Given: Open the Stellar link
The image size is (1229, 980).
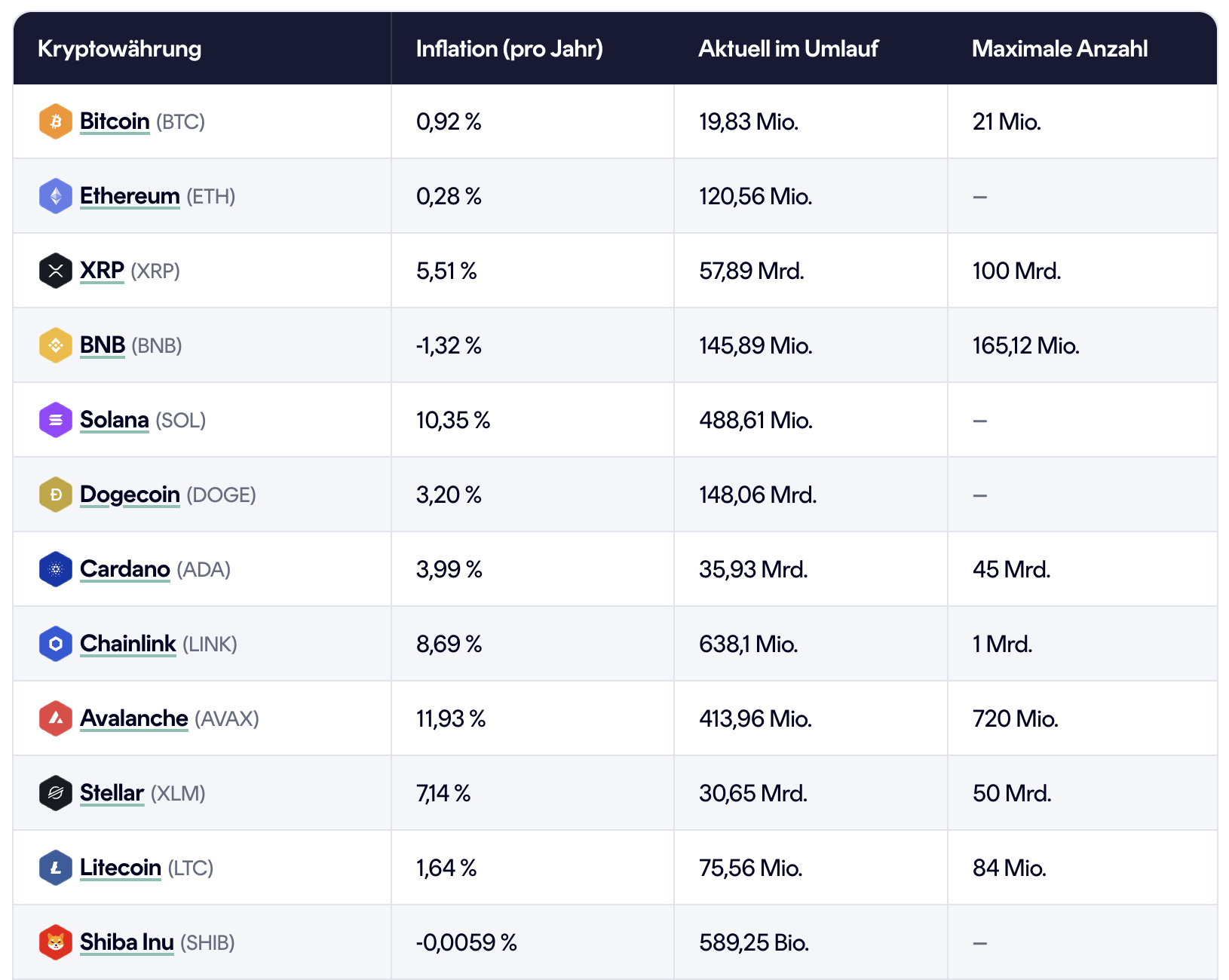Looking at the screenshot, I should click(x=112, y=793).
